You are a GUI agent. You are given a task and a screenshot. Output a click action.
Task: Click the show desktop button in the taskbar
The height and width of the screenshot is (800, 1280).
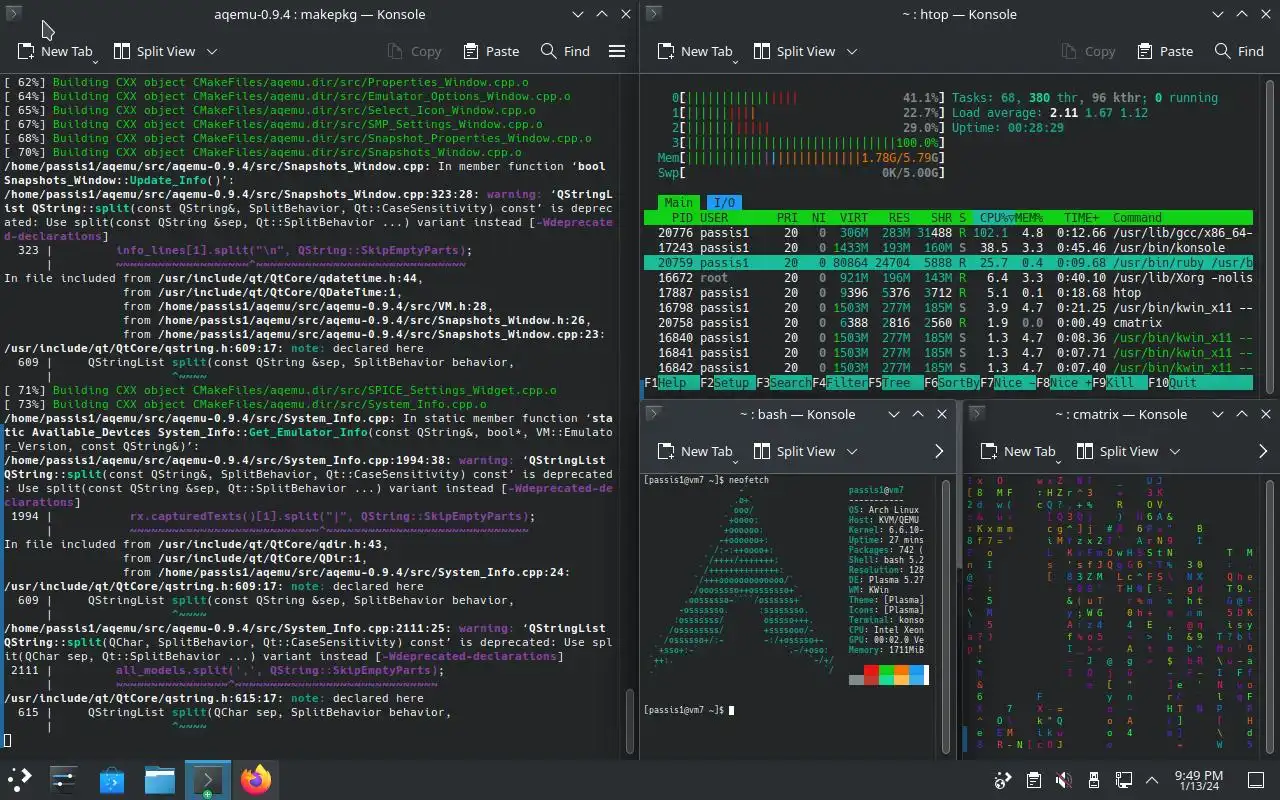[x=1256, y=780]
